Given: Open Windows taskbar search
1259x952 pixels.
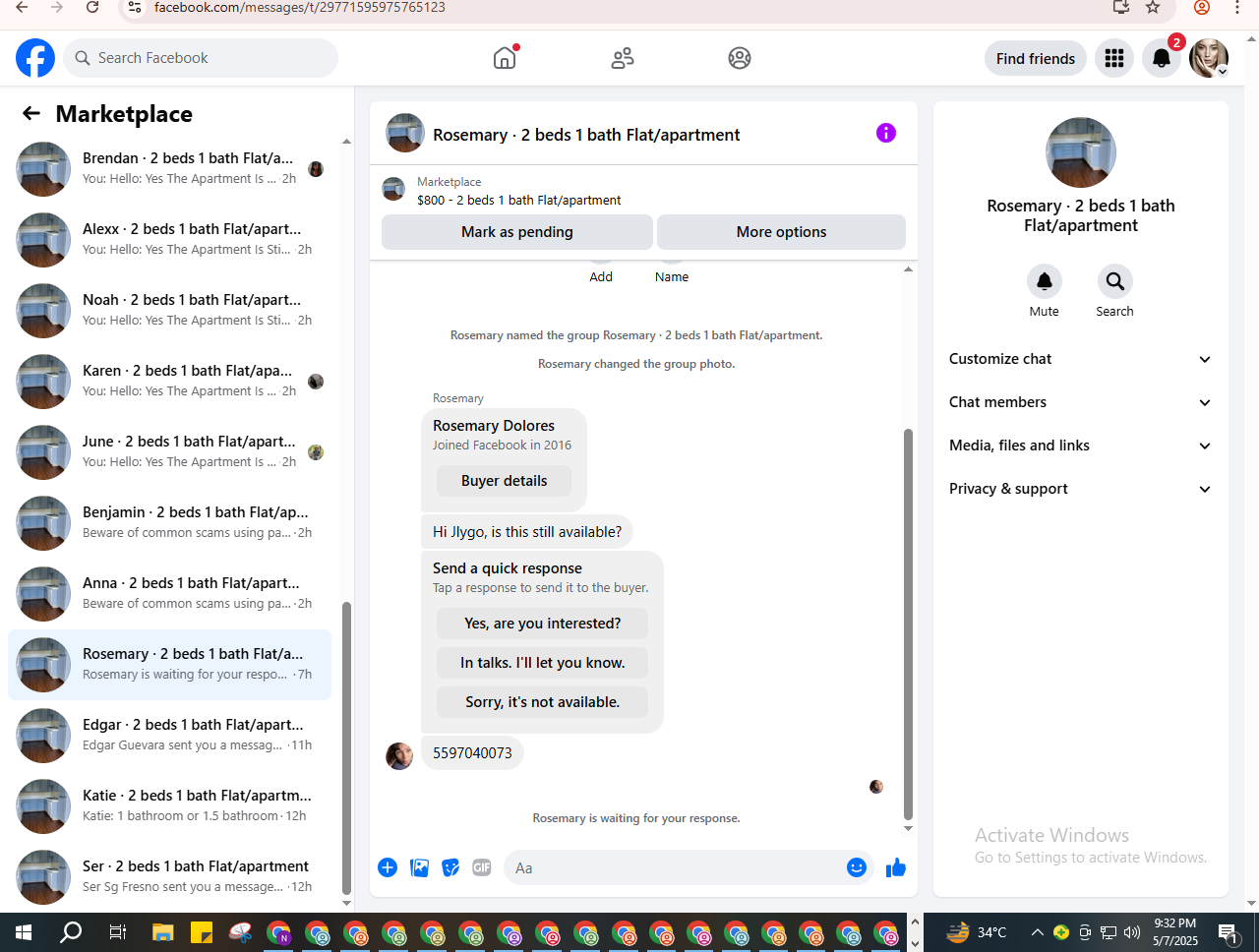Looking at the screenshot, I should [71, 932].
